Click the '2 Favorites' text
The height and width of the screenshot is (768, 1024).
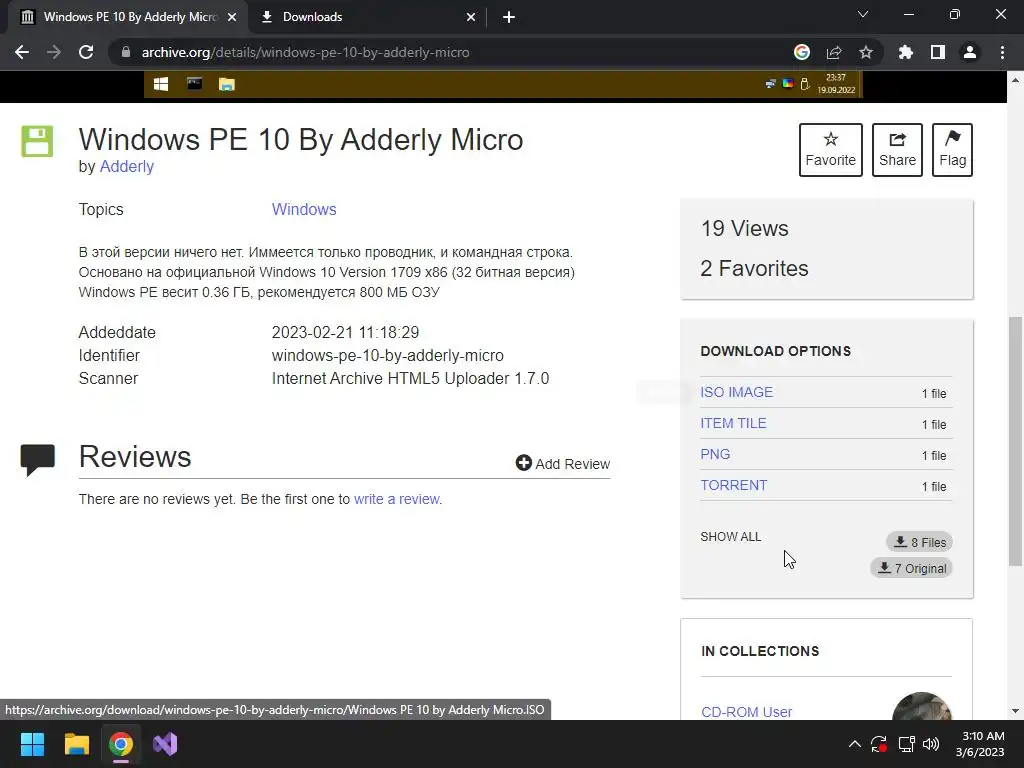(754, 268)
